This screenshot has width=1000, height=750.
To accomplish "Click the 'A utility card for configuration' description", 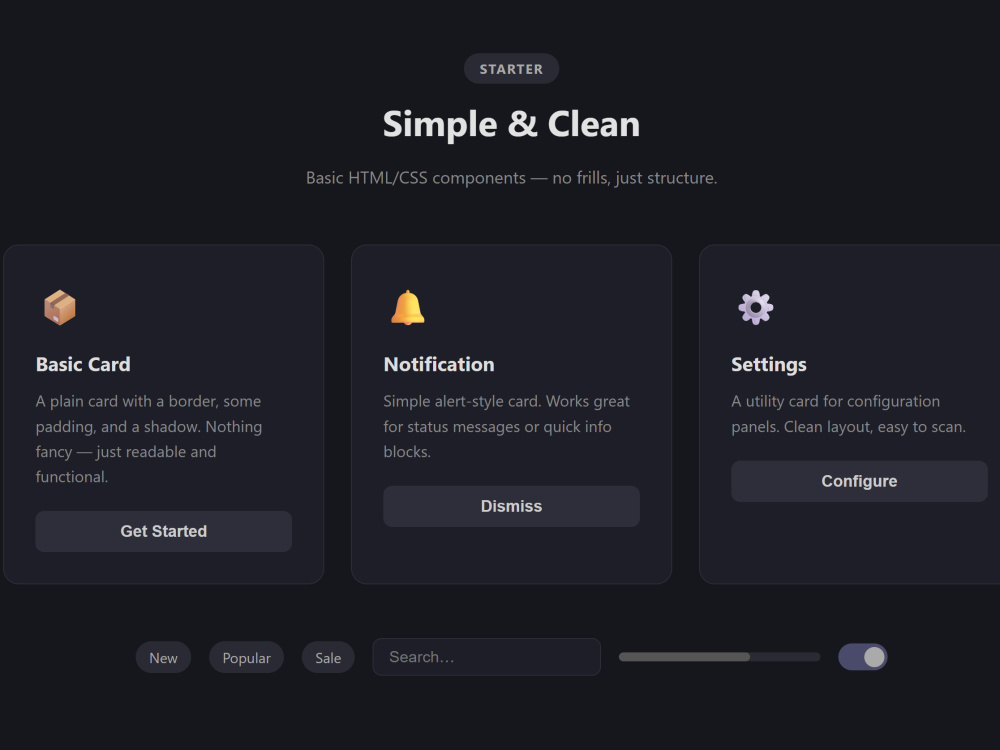I will pyautogui.click(x=848, y=414).
